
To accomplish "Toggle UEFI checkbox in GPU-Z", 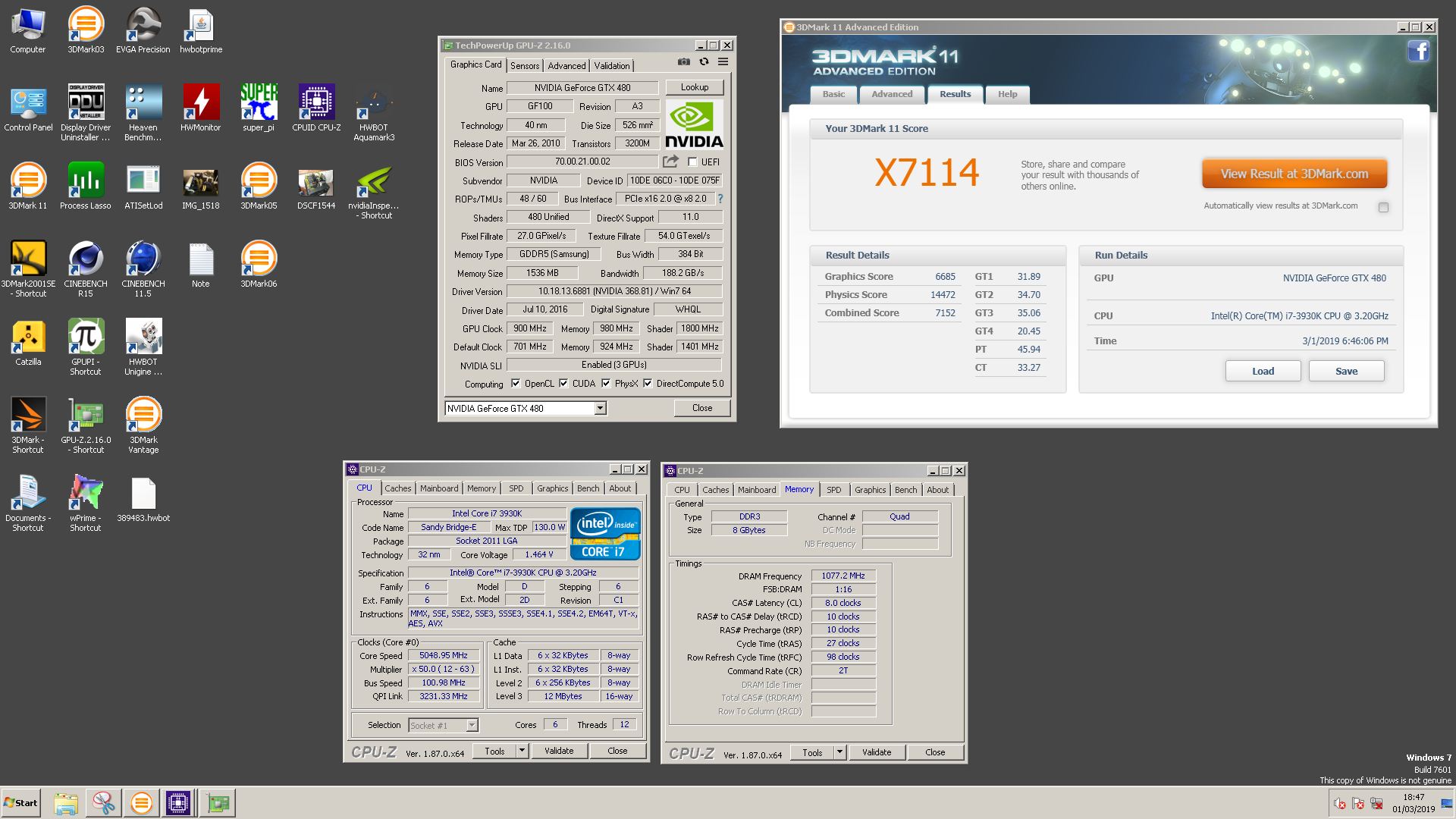I will click(x=692, y=162).
